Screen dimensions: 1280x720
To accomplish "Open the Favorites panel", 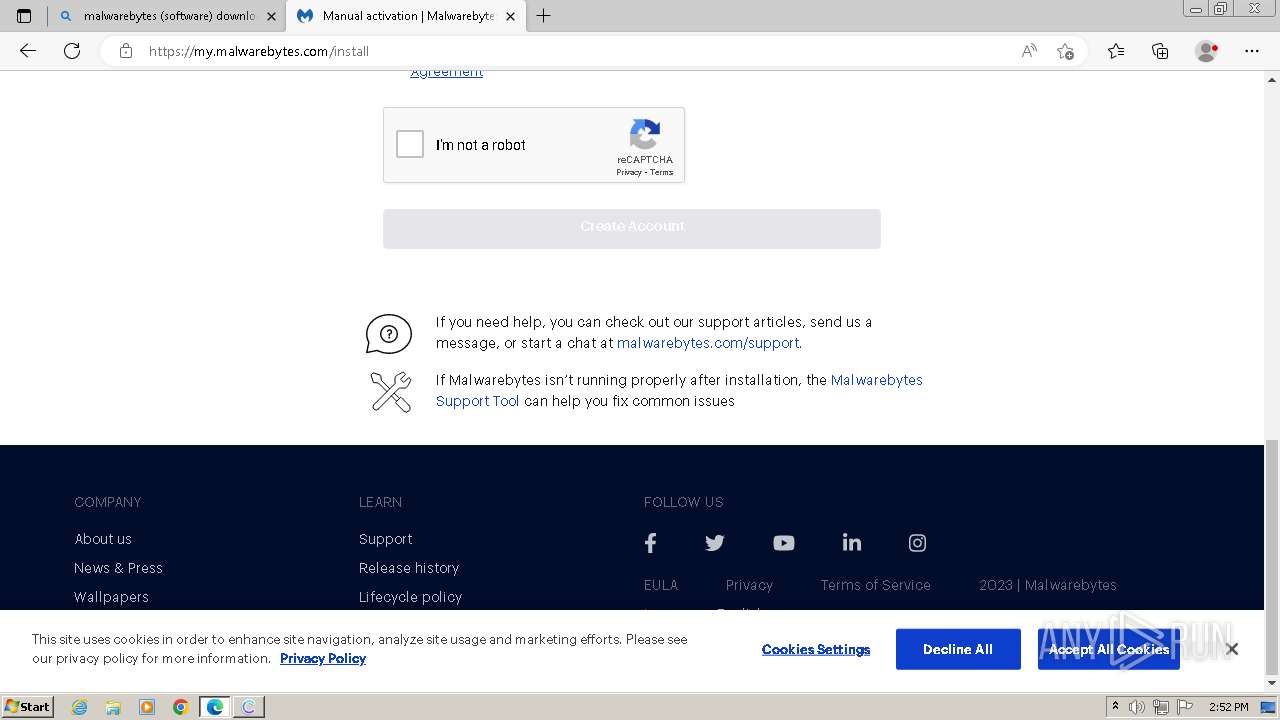I will [1116, 51].
